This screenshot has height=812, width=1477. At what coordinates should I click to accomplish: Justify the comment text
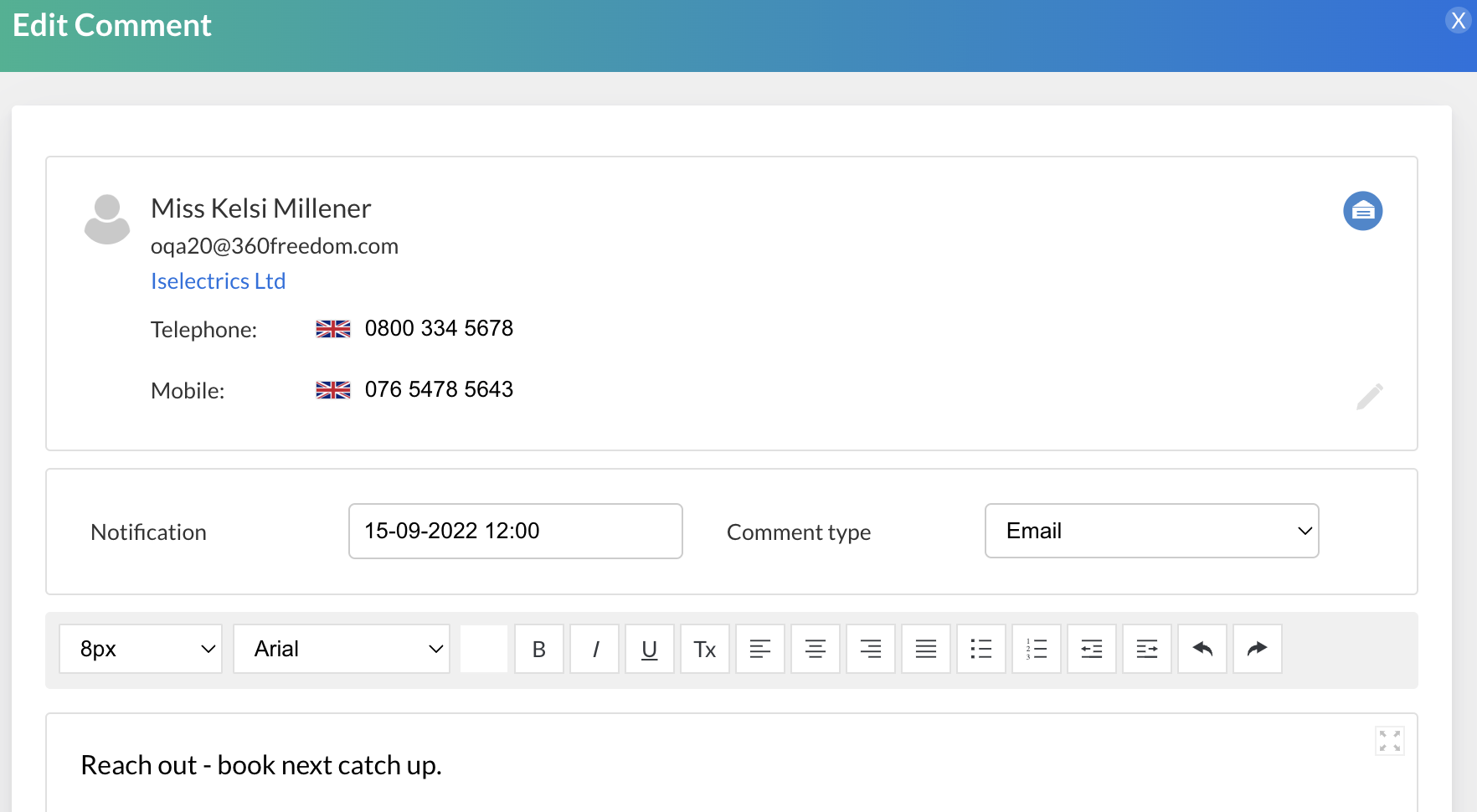[x=925, y=649]
